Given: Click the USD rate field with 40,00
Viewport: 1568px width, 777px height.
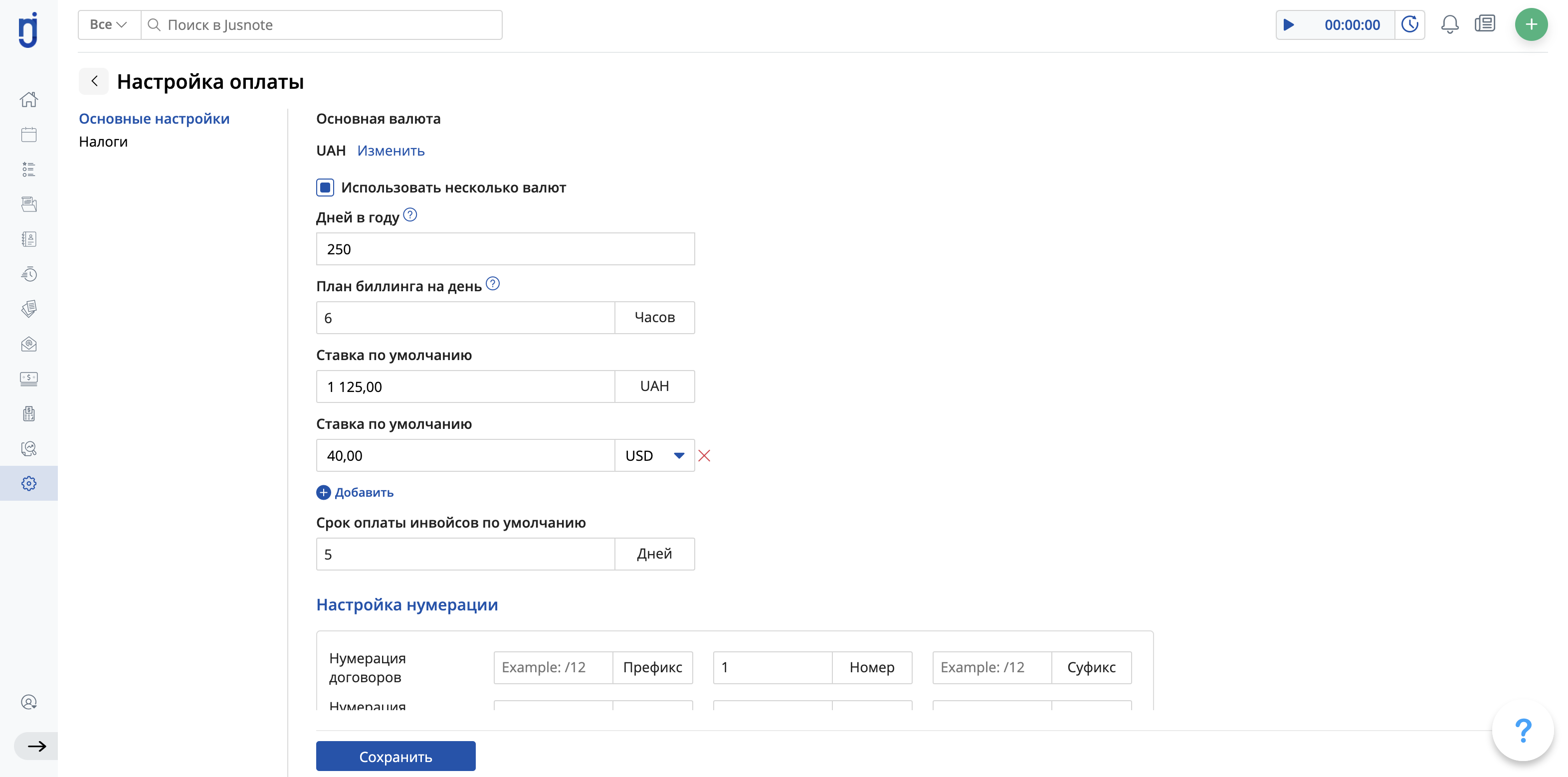Looking at the screenshot, I should coord(466,456).
